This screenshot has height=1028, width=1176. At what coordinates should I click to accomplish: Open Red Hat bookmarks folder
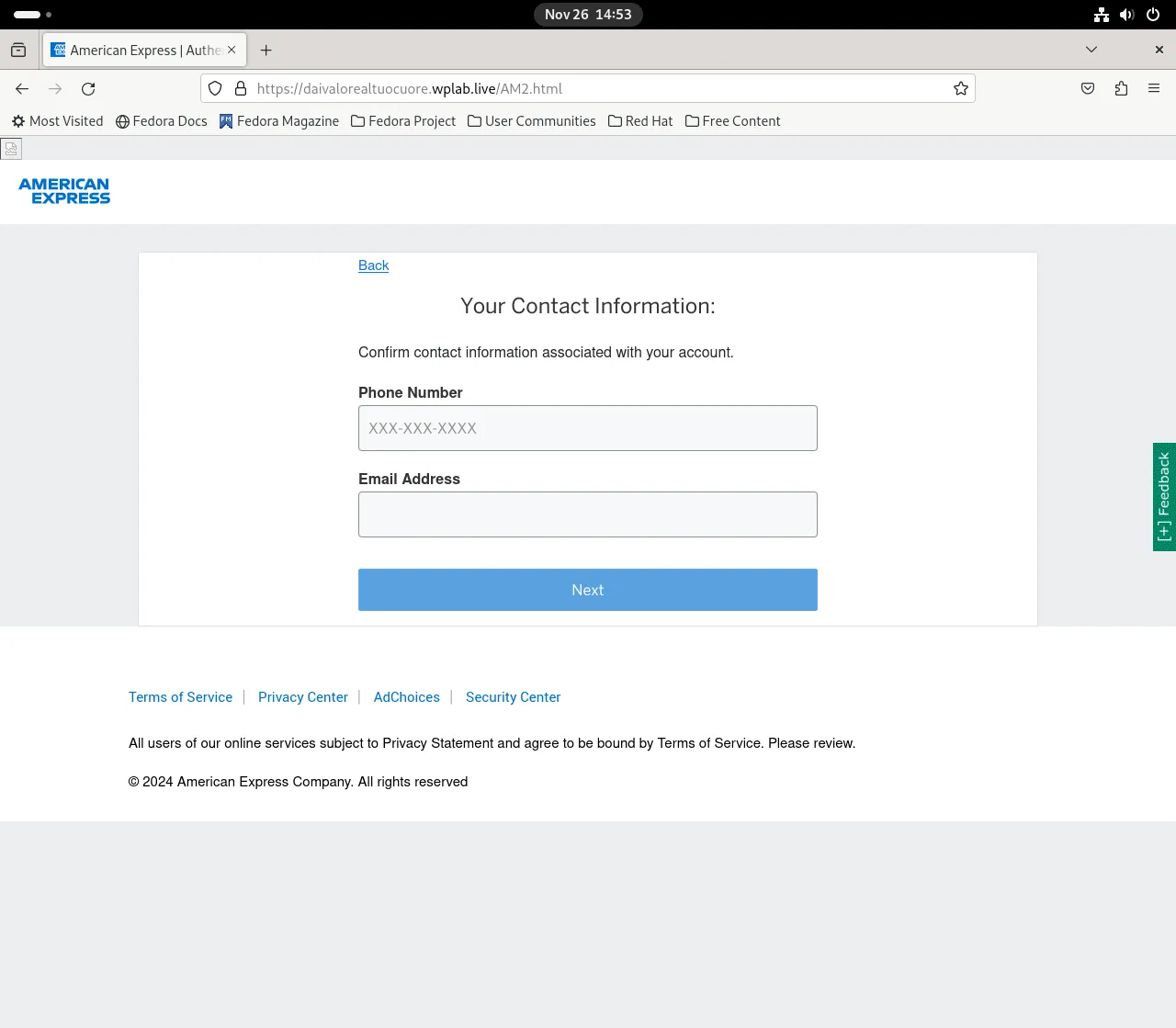tap(640, 121)
